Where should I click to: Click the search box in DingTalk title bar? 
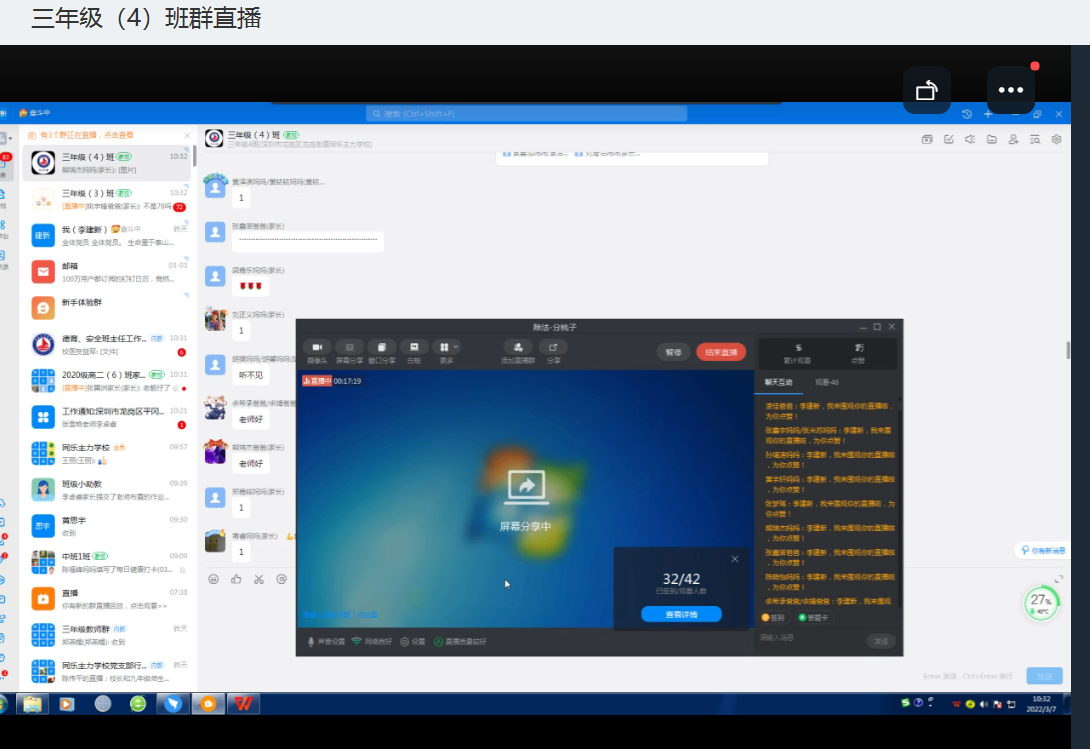[x=526, y=113]
